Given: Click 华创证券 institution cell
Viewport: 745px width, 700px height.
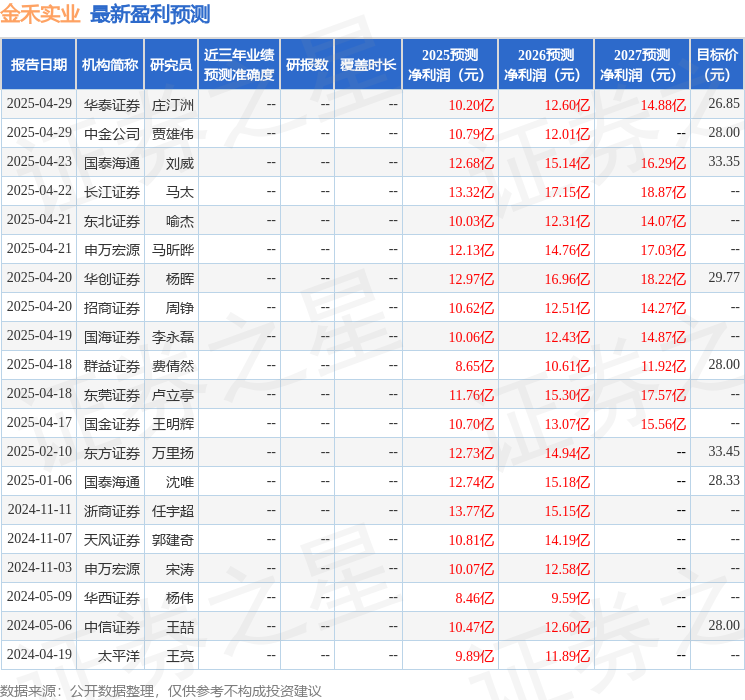Looking at the screenshot, I should [112, 279].
